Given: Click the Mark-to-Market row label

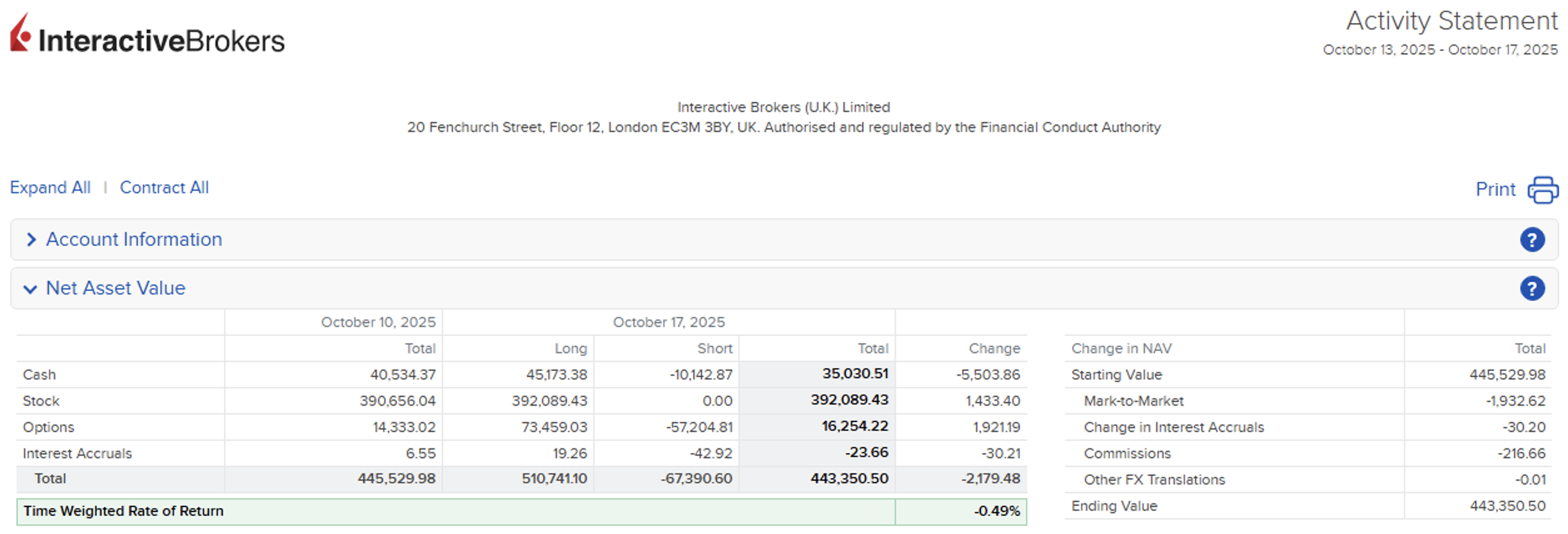Looking at the screenshot, I should 1133,401.
